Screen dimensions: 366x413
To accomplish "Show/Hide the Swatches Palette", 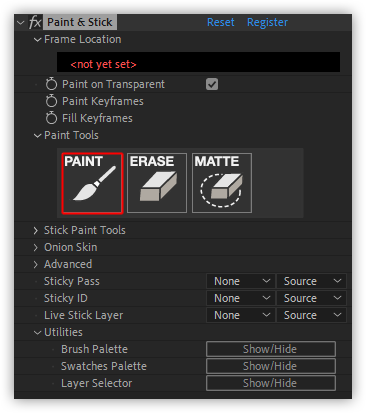I will (x=271, y=366).
